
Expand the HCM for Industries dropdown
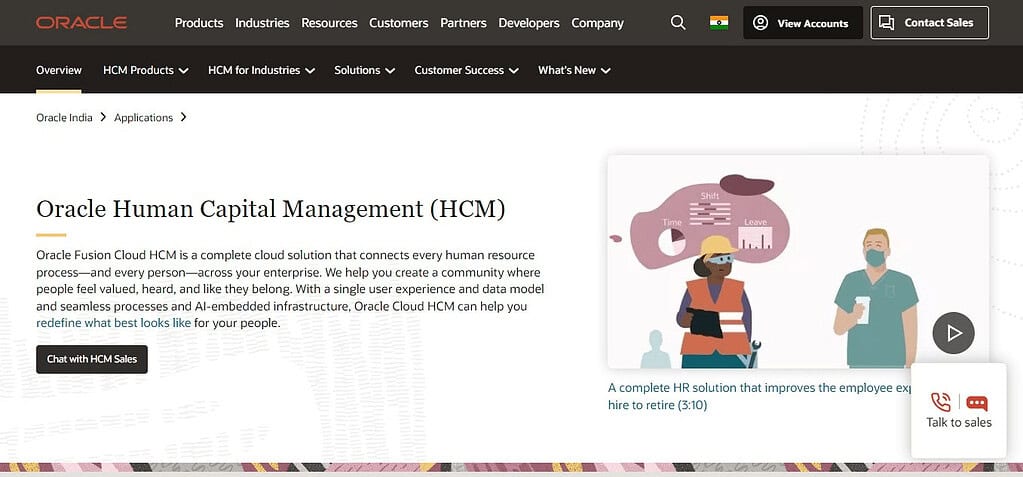[x=261, y=70]
